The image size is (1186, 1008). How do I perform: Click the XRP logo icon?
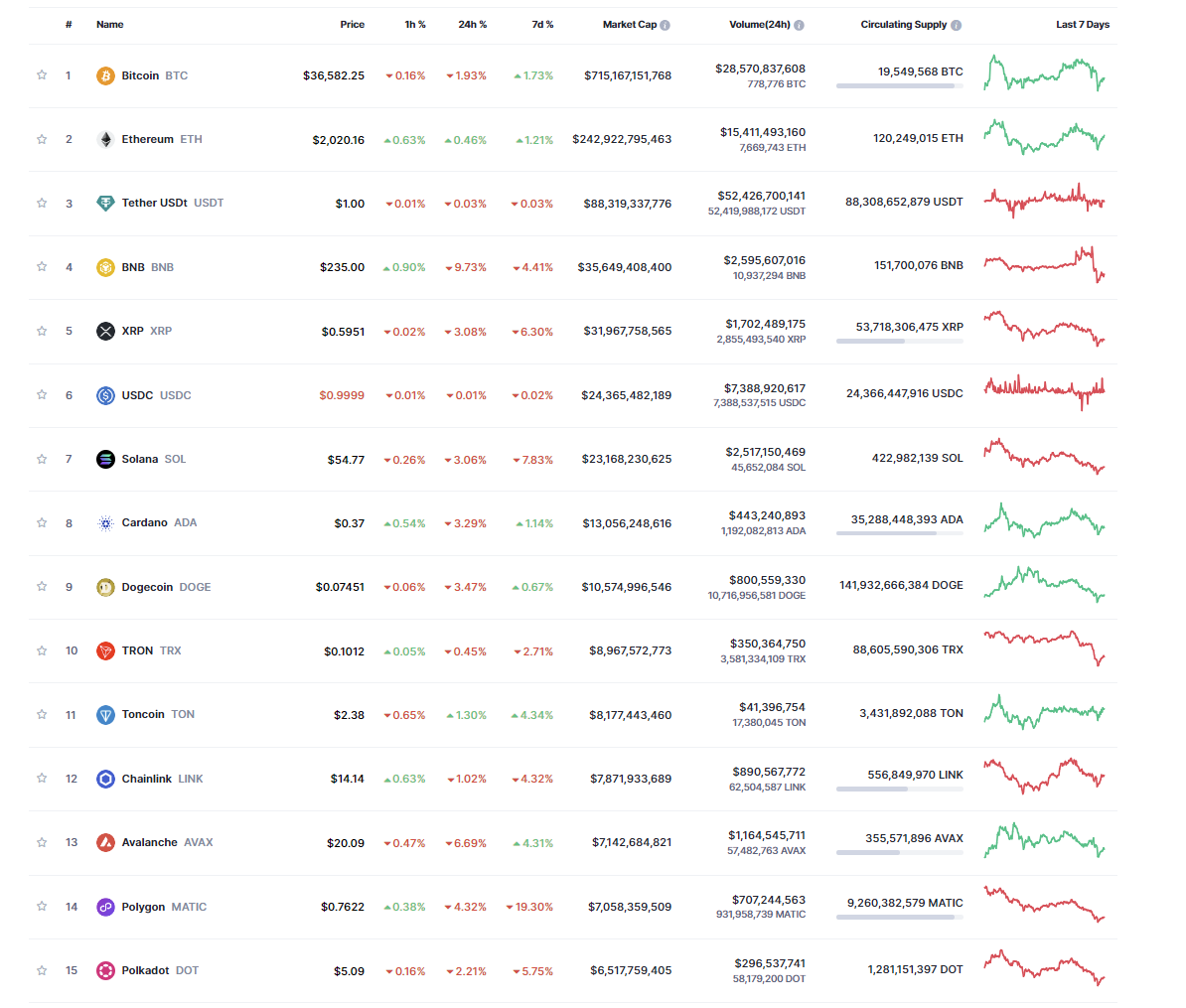(105, 331)
